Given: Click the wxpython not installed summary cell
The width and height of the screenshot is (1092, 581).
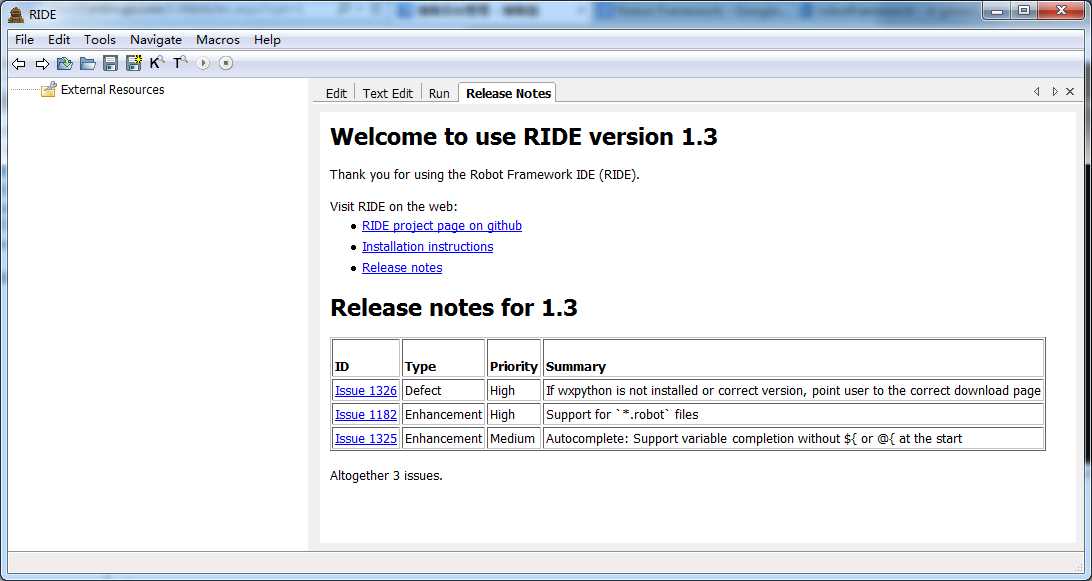Looking at the screenshot, I should point(793,391).
